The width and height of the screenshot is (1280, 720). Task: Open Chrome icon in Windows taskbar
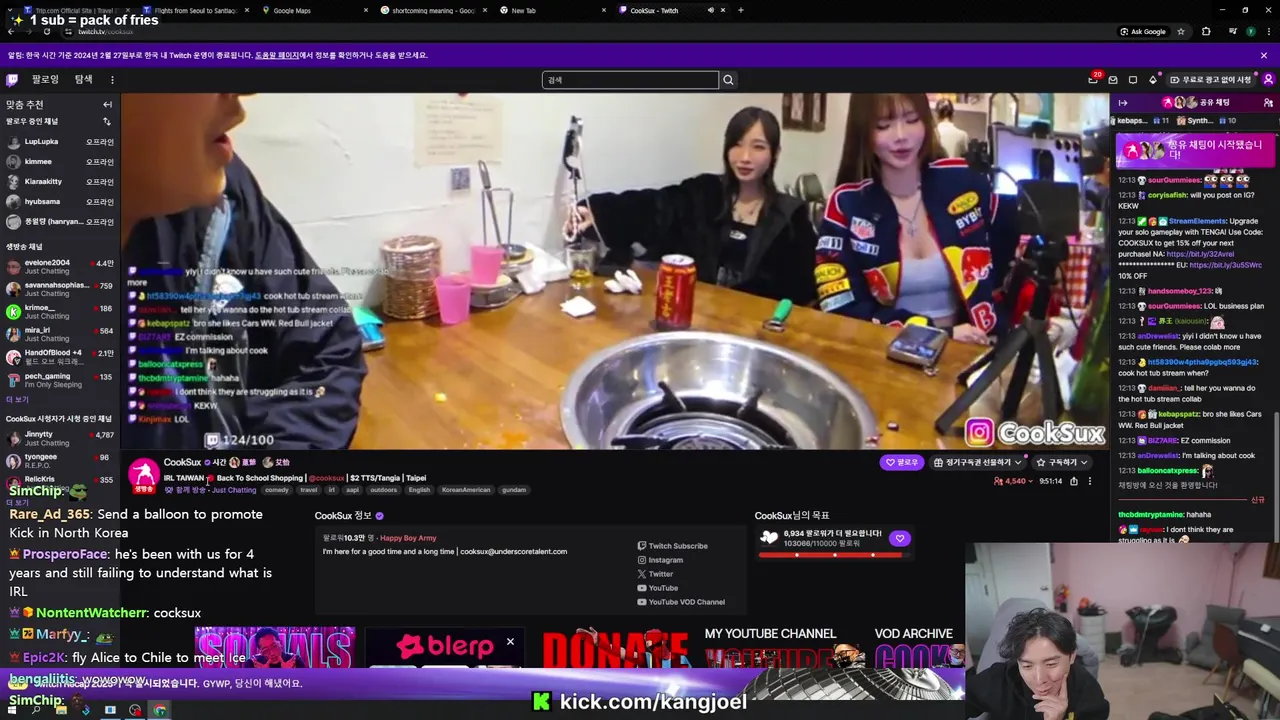click(x=159, y=710)
